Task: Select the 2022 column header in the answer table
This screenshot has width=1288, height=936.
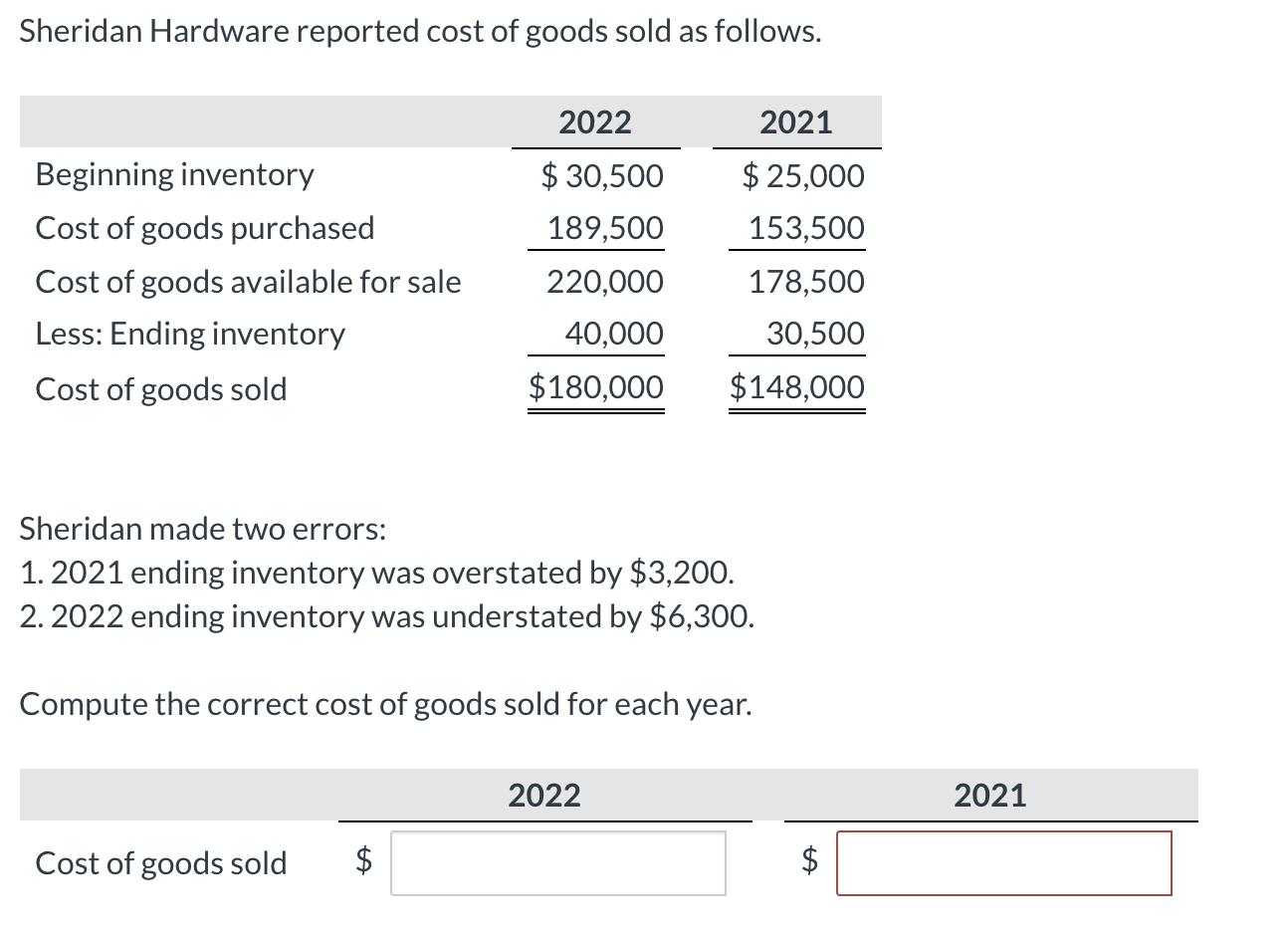Action: click(x=544, y=796)
